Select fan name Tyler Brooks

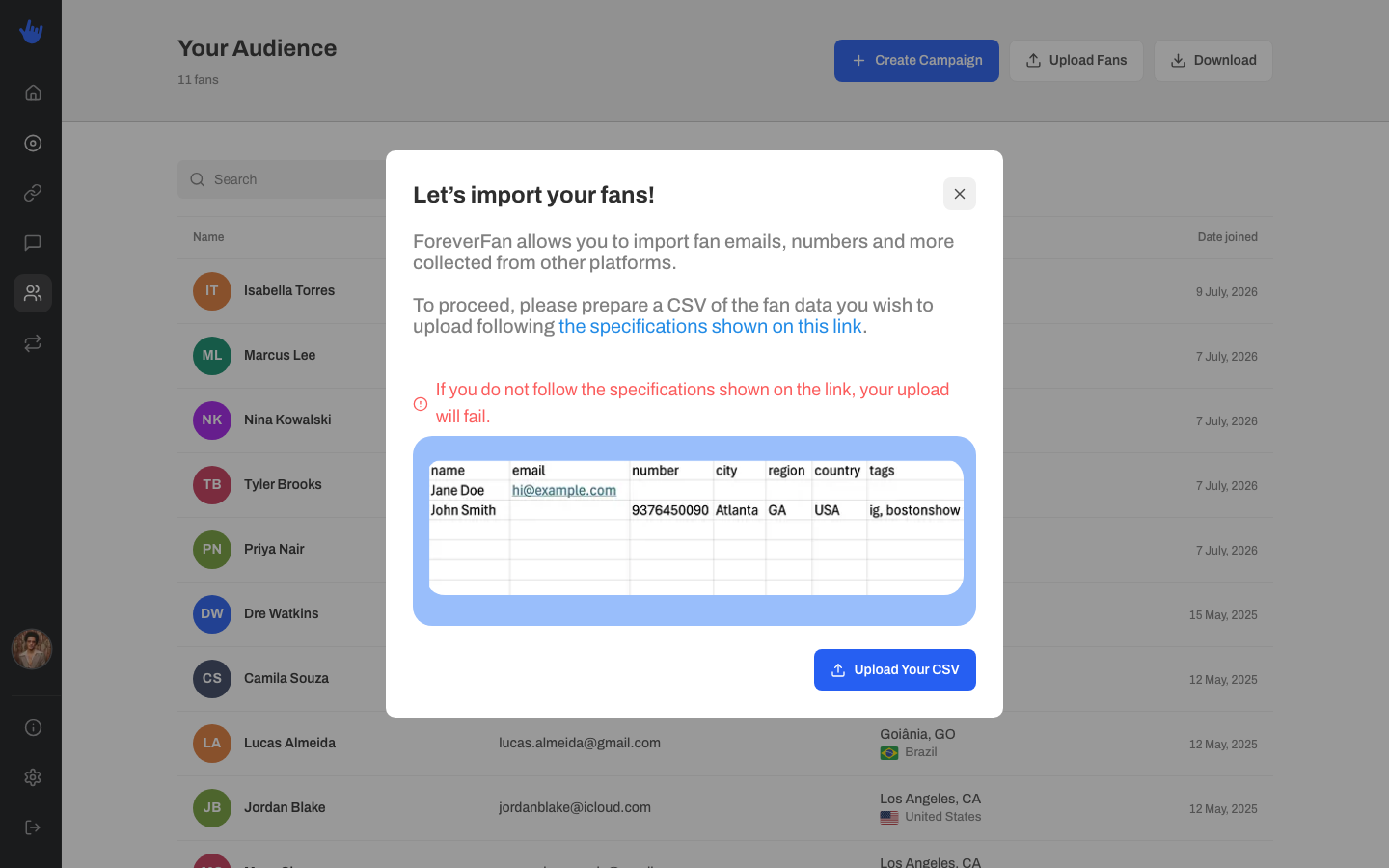tap(283, 484)
